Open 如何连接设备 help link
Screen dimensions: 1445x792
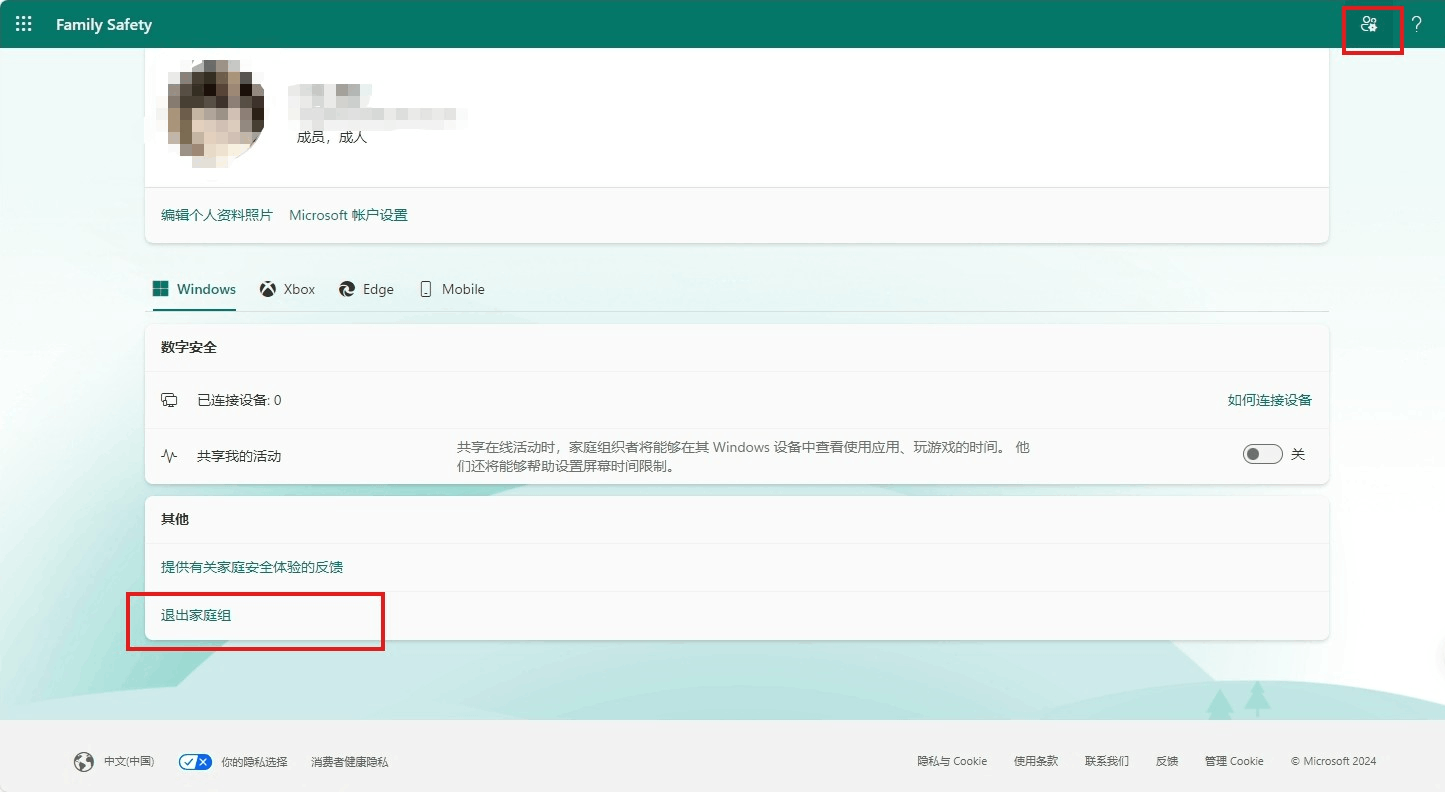[1270, 400]
